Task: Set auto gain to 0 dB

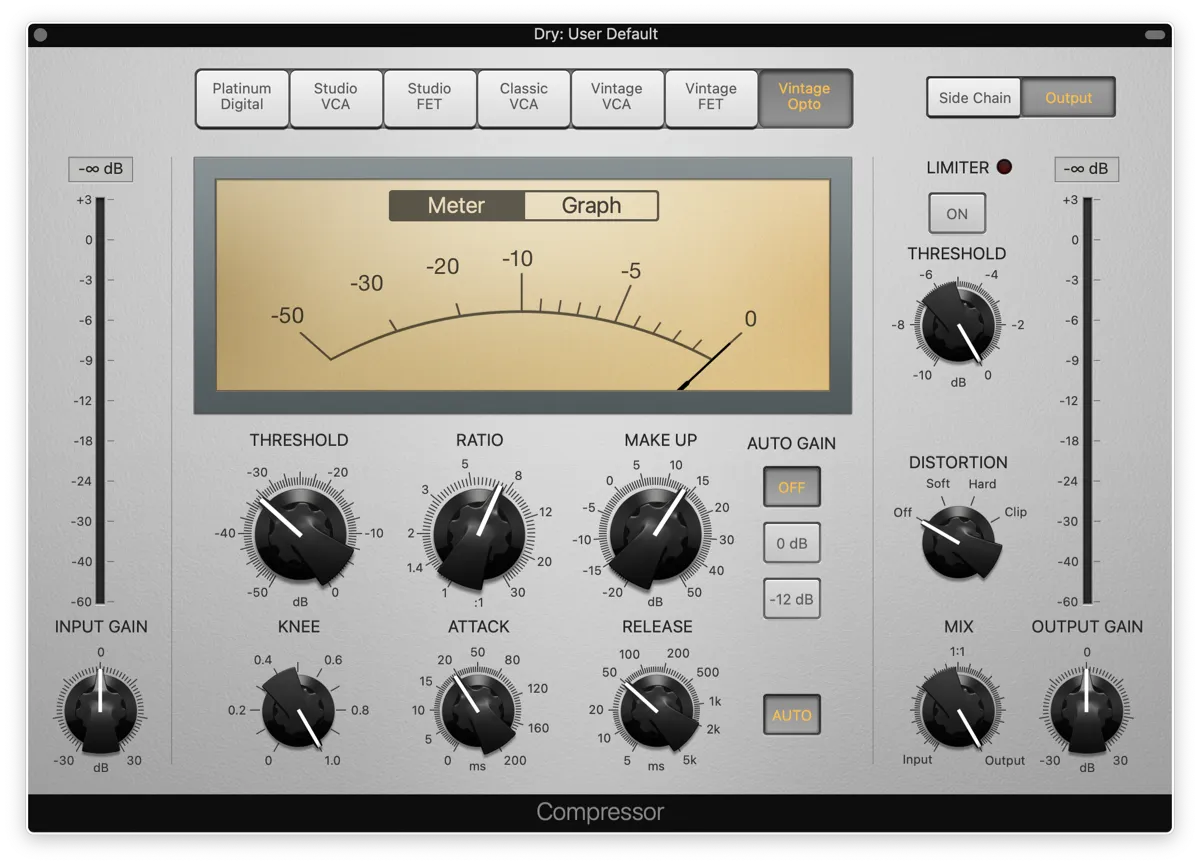Action: coord(791,542)
